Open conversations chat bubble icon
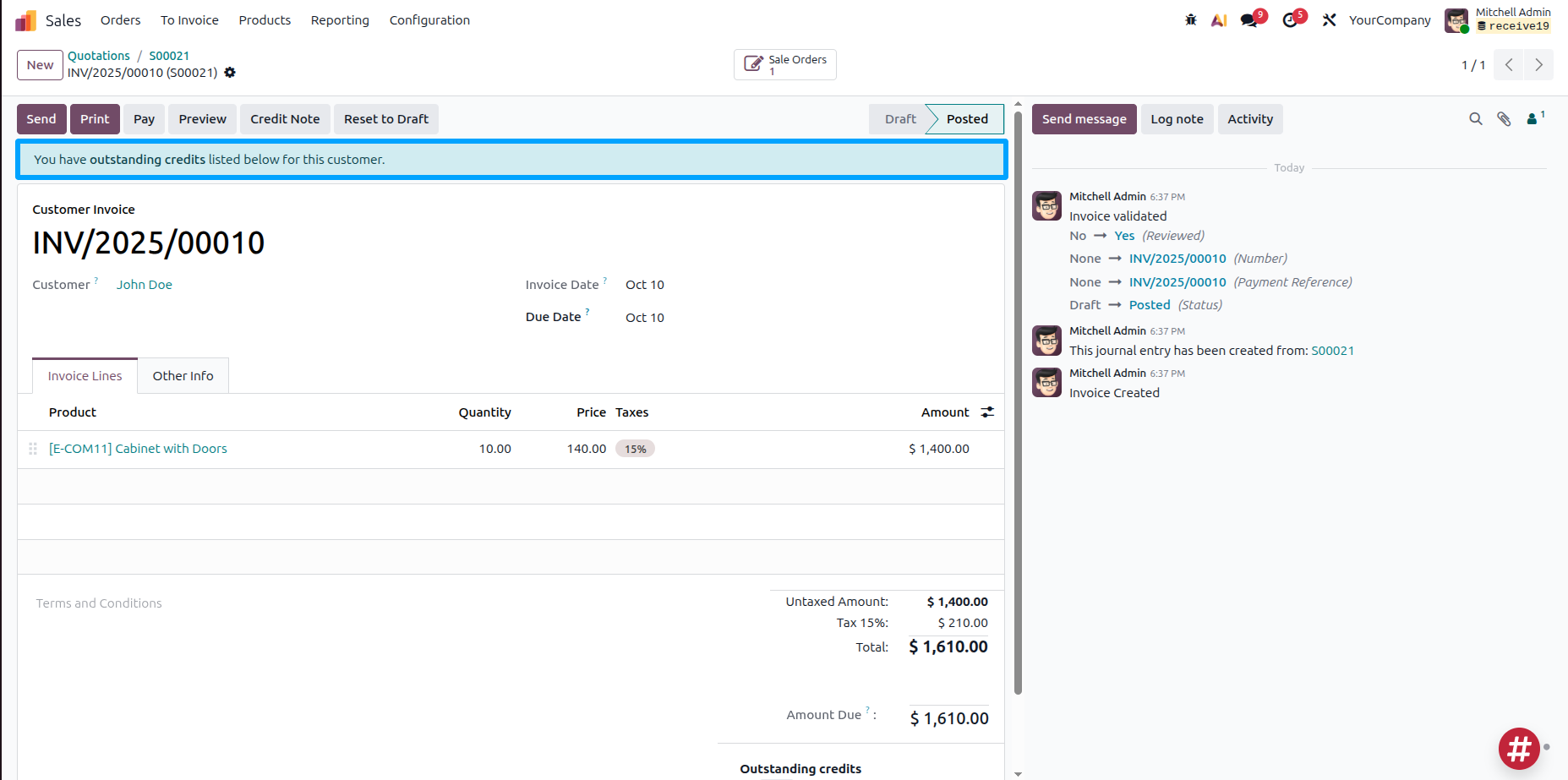The height and width of the screenshot is (780, 1568). click(1249, 20)
